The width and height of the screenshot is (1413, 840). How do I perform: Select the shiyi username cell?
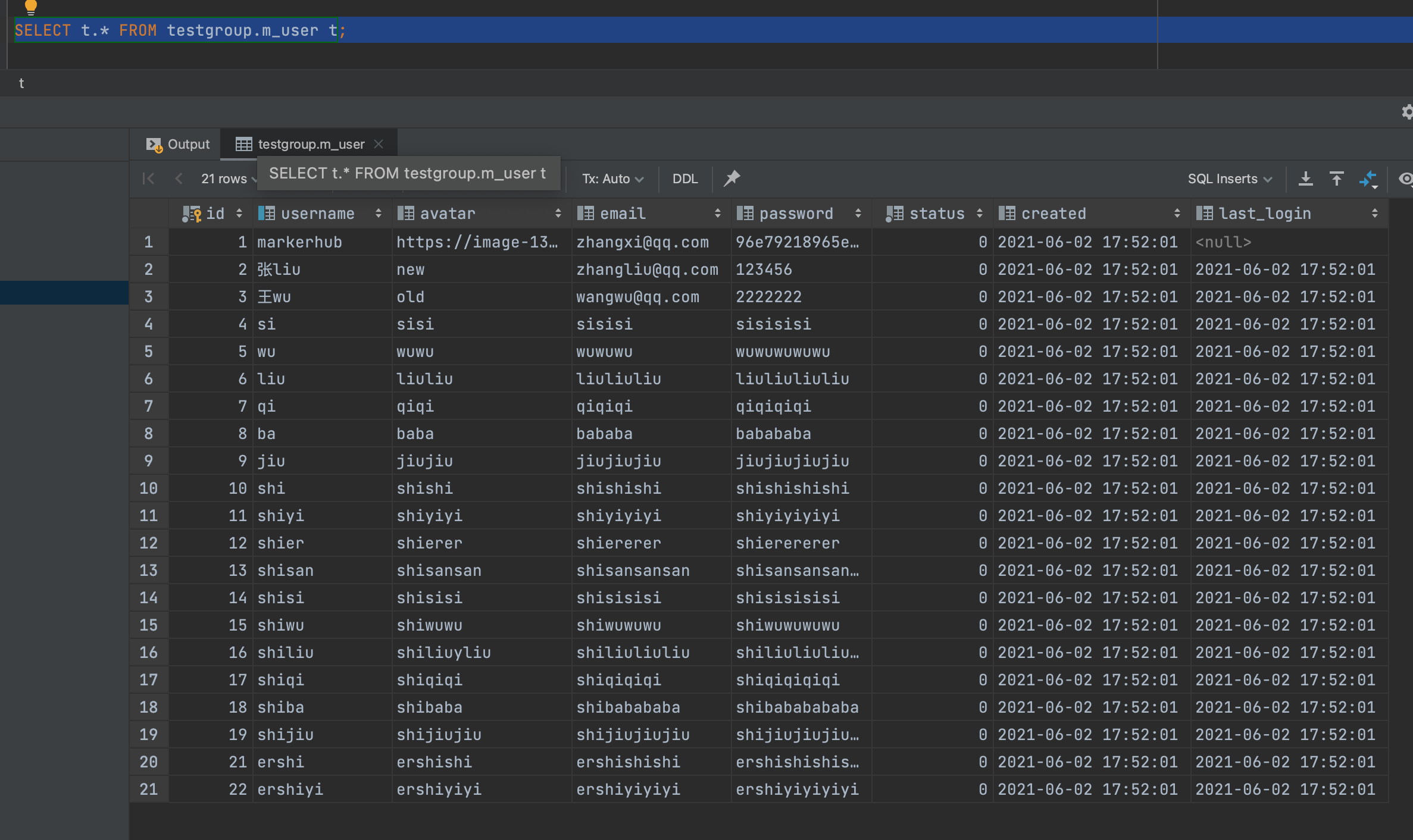click(322, 516)
